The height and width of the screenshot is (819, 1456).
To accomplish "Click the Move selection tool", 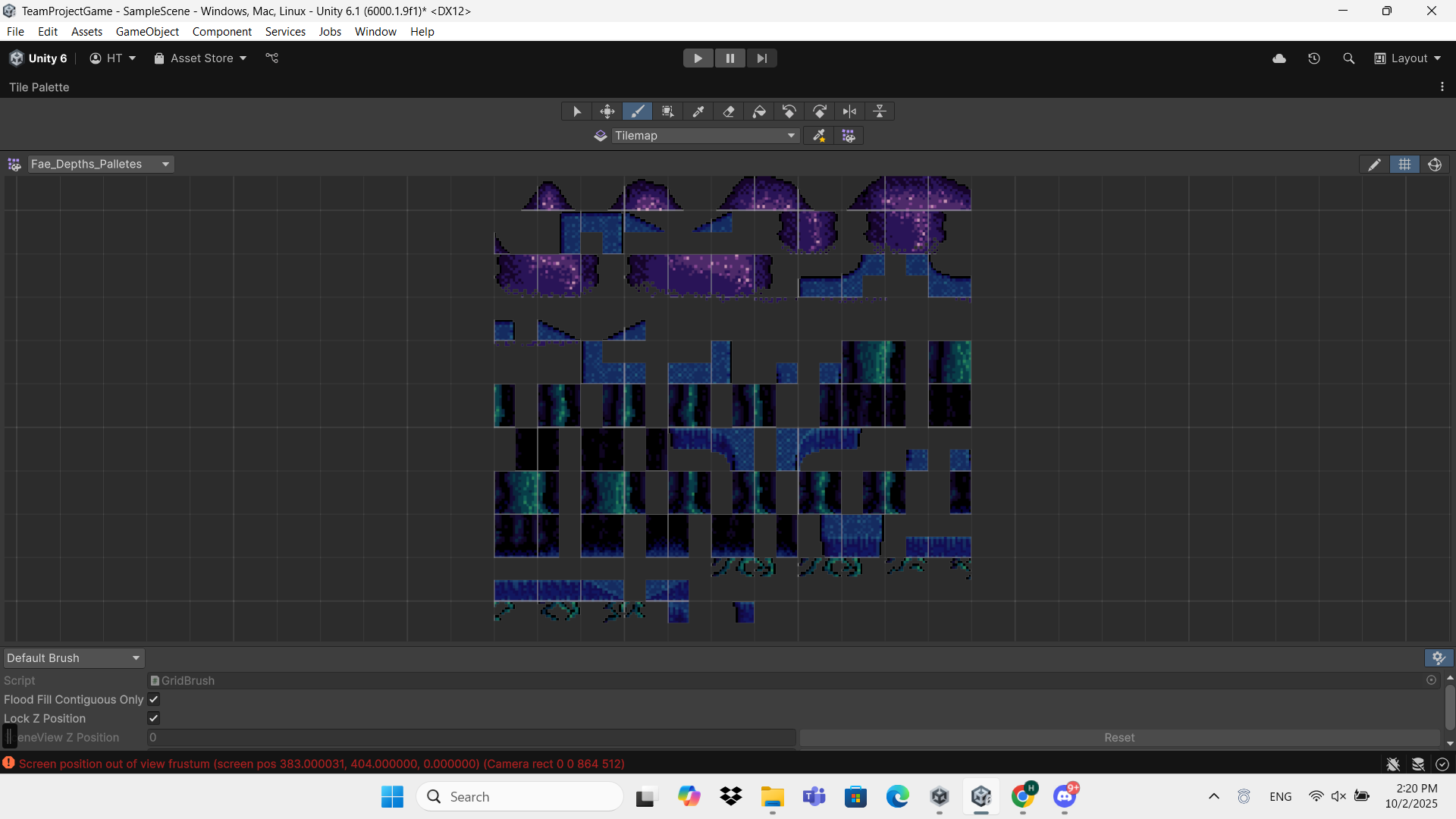I will (607, 111).
